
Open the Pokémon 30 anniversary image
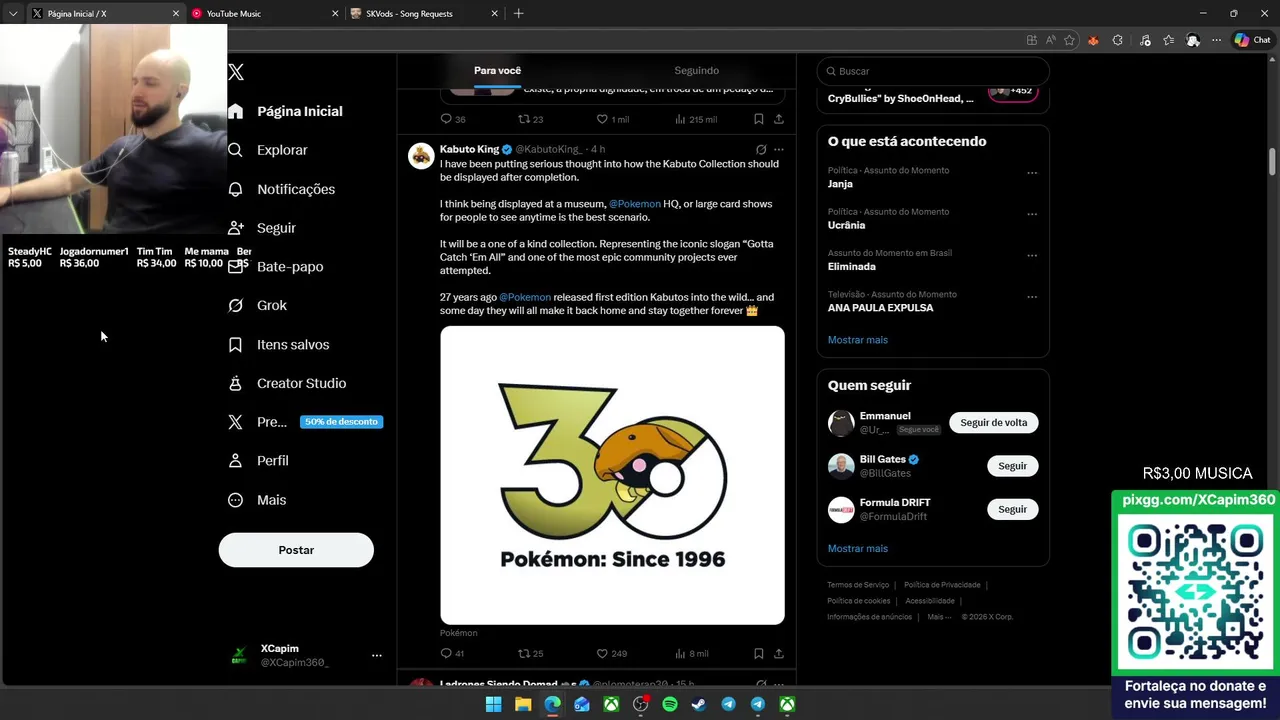612,475
